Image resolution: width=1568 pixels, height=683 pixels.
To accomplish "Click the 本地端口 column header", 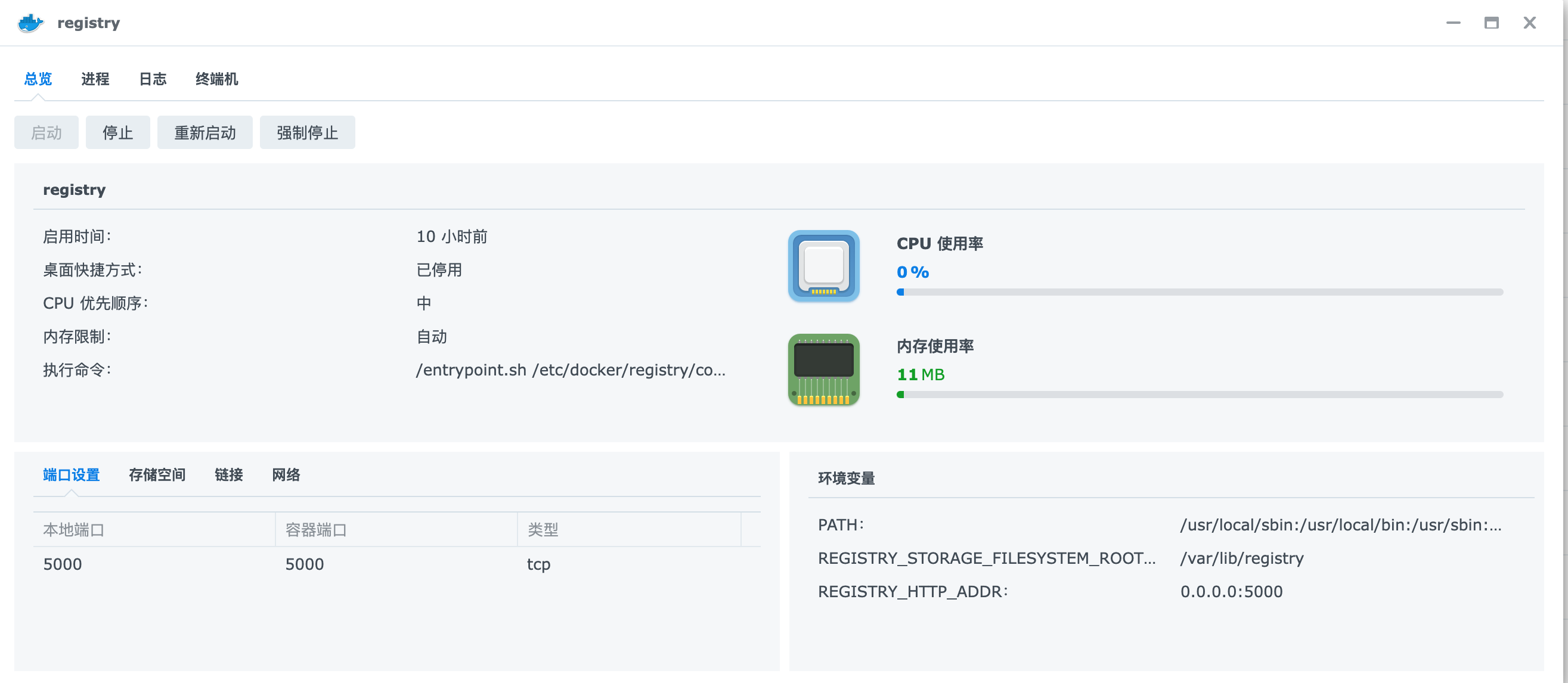I will point(154,530).
